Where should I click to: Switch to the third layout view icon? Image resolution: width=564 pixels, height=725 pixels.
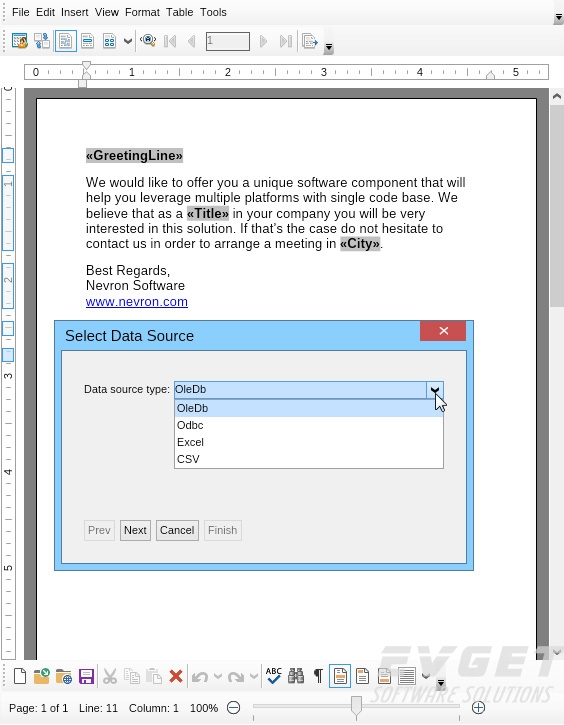point(384,676)
